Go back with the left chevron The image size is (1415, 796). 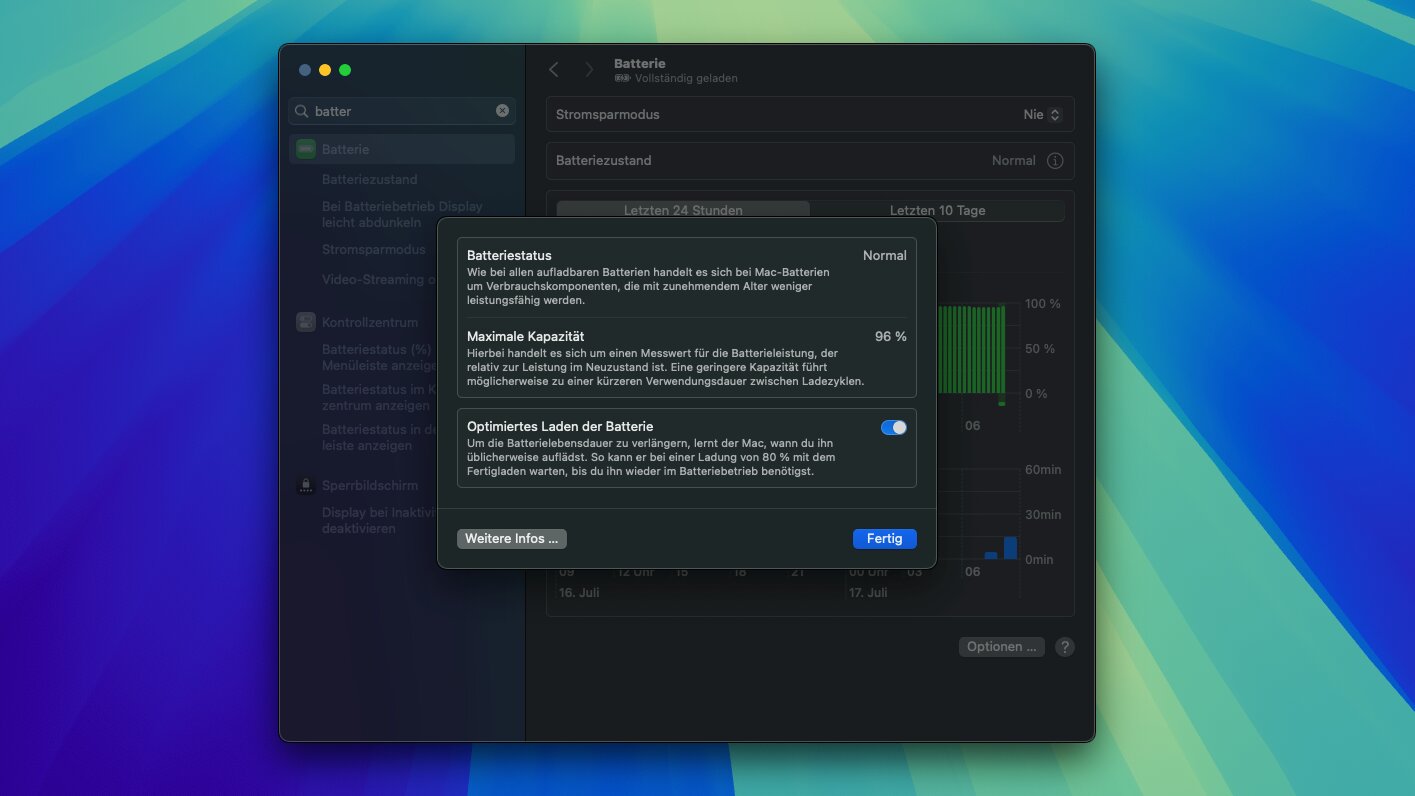point(554,70)
